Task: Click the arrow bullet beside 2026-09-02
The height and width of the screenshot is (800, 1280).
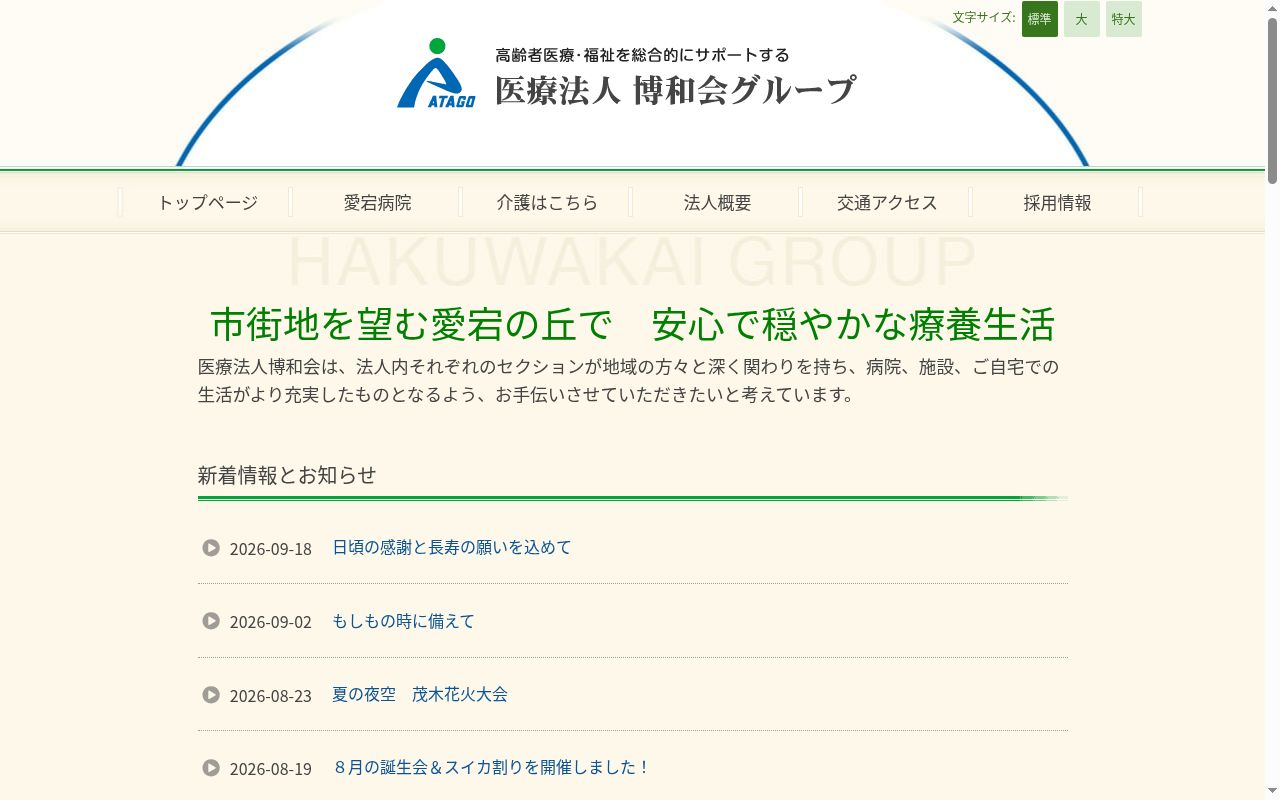Action: (x=211, y=621)
